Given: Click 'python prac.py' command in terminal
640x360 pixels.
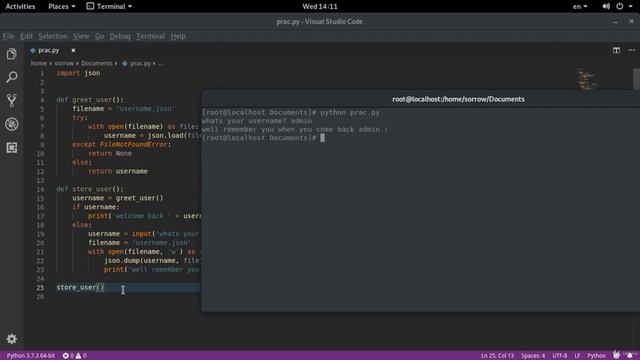Looking at the screenshot, I should point(350,112).
